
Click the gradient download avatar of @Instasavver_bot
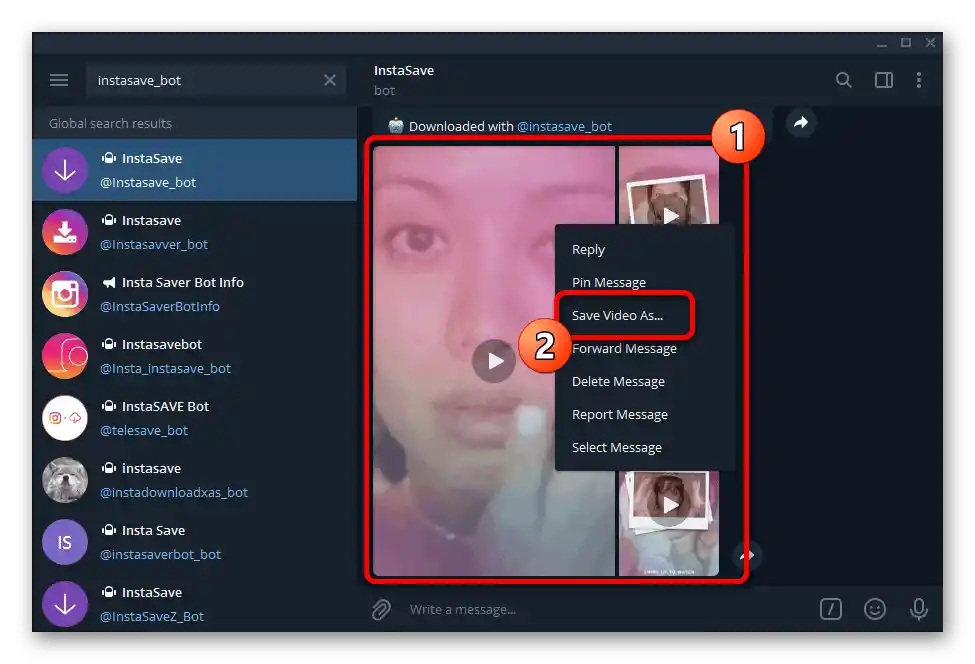[65, 232]
